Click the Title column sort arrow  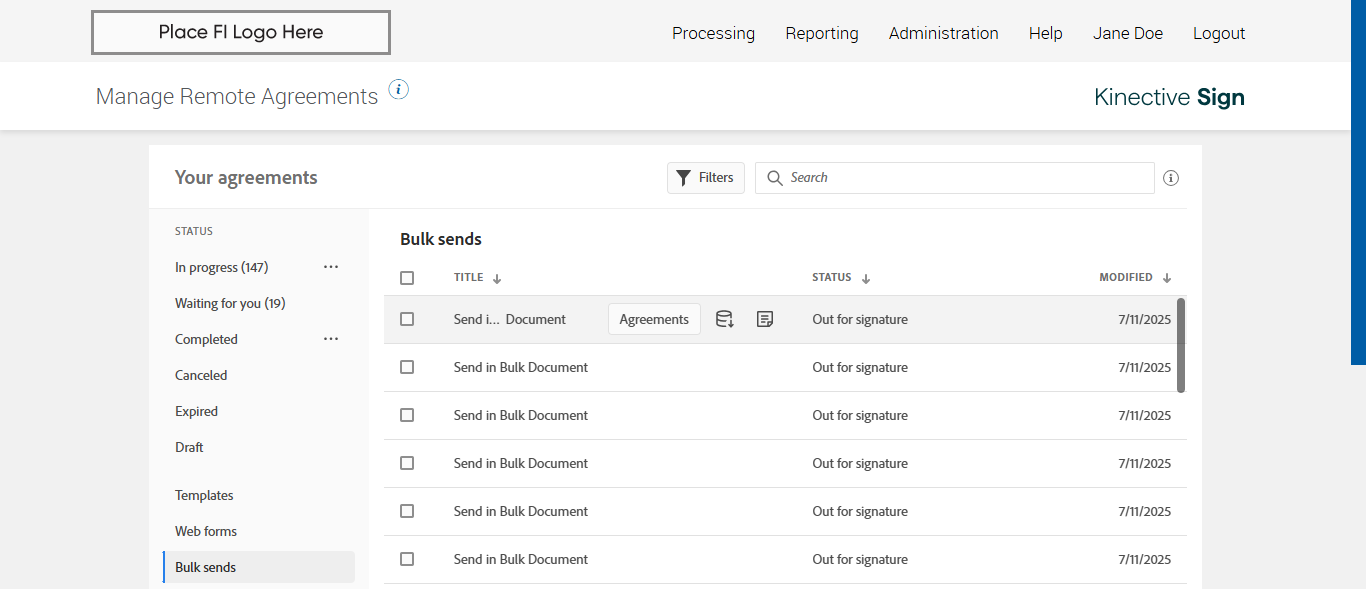(497, 279)
